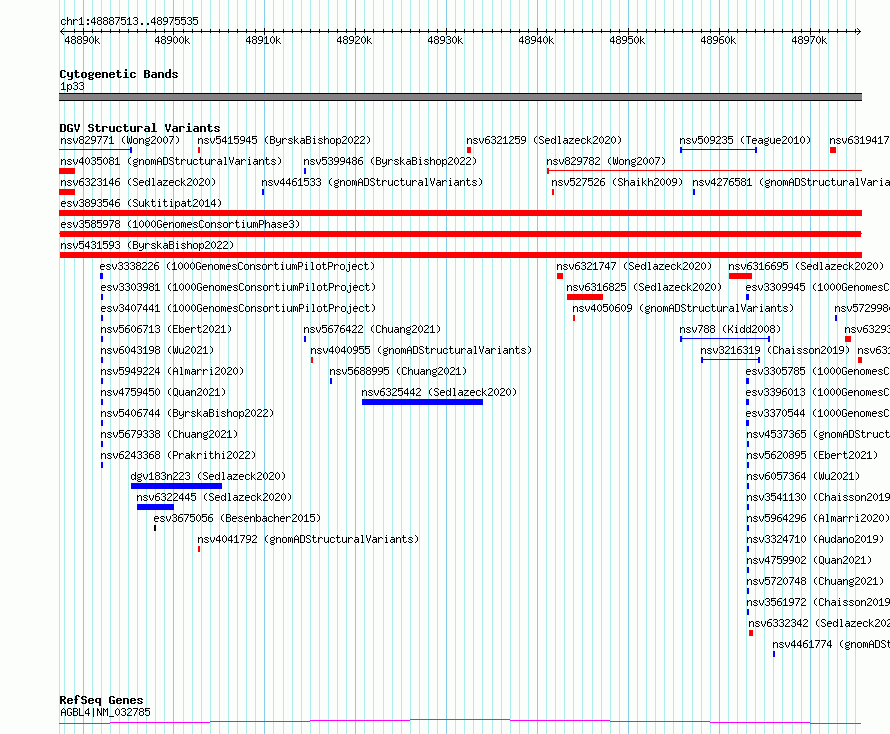Click the red bar under nsv6316695
This screenshot has width=890, height=734.
click(740, 276)
